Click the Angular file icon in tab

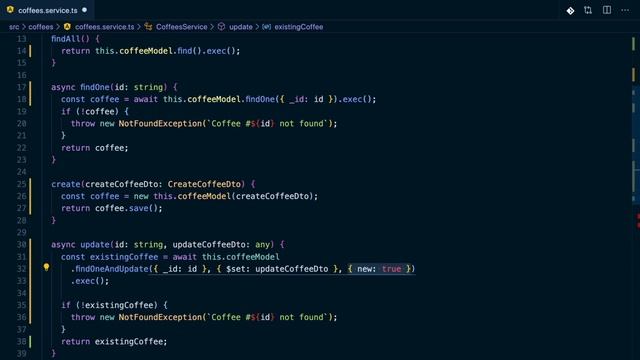coord(10,10)
